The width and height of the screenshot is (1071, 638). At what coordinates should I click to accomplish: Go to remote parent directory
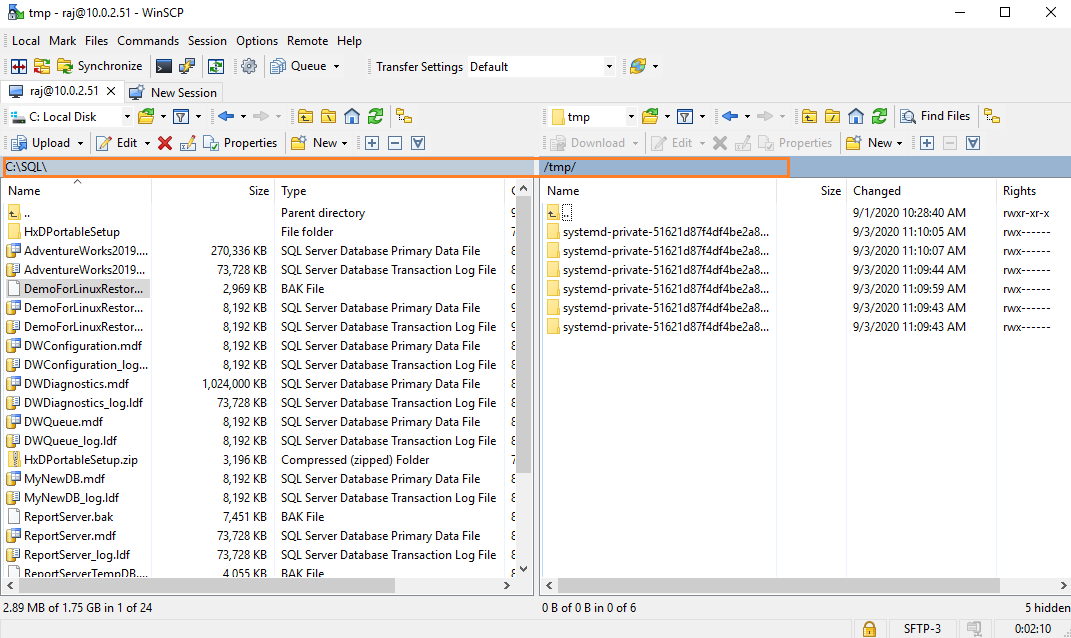point(809,116)
